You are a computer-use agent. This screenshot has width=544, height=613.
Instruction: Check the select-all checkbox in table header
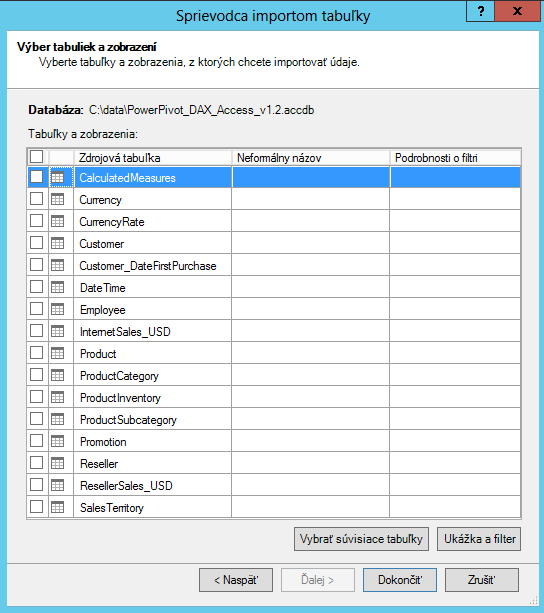36,157
